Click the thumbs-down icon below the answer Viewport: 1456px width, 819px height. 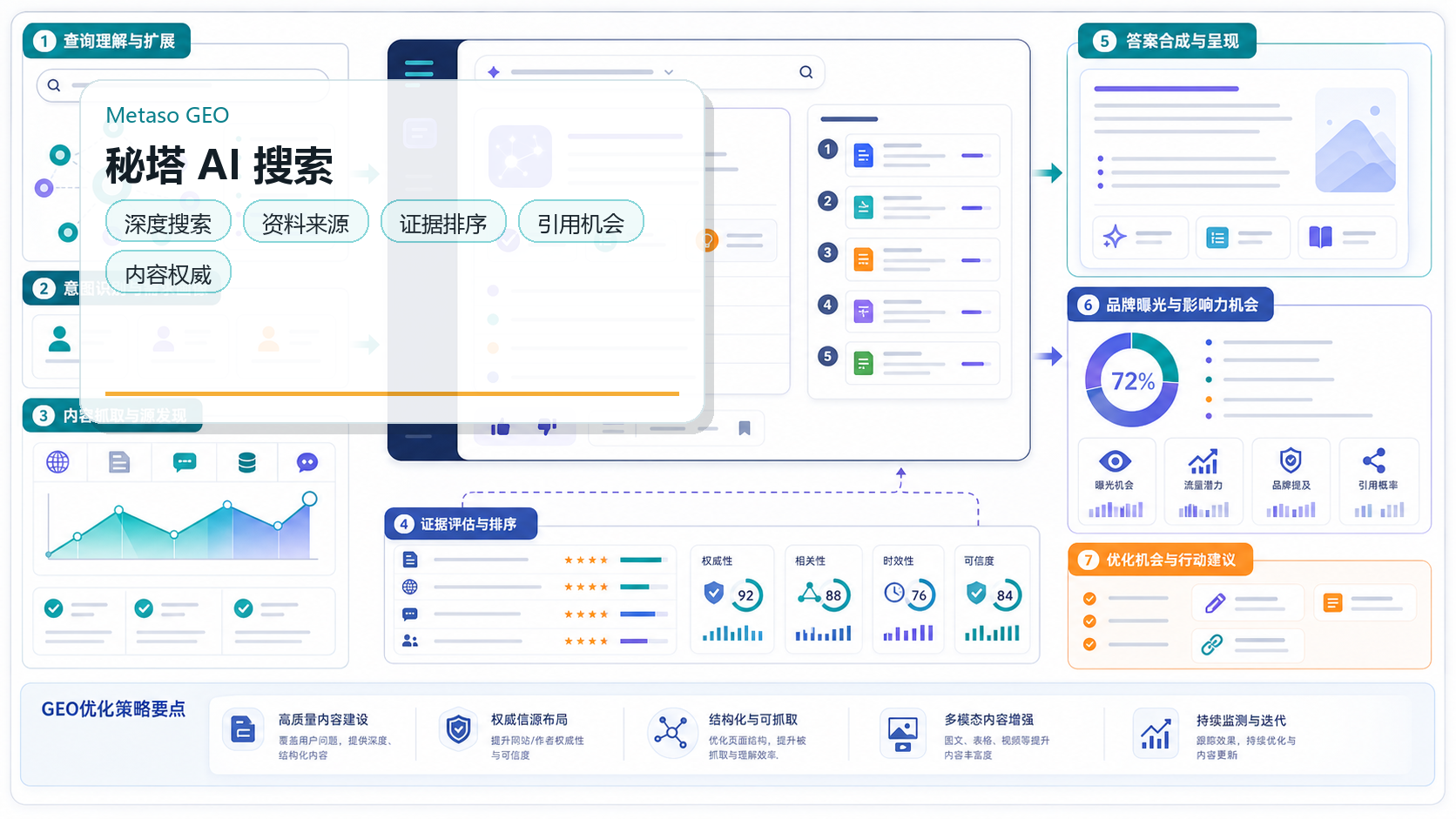click(547, 428)
